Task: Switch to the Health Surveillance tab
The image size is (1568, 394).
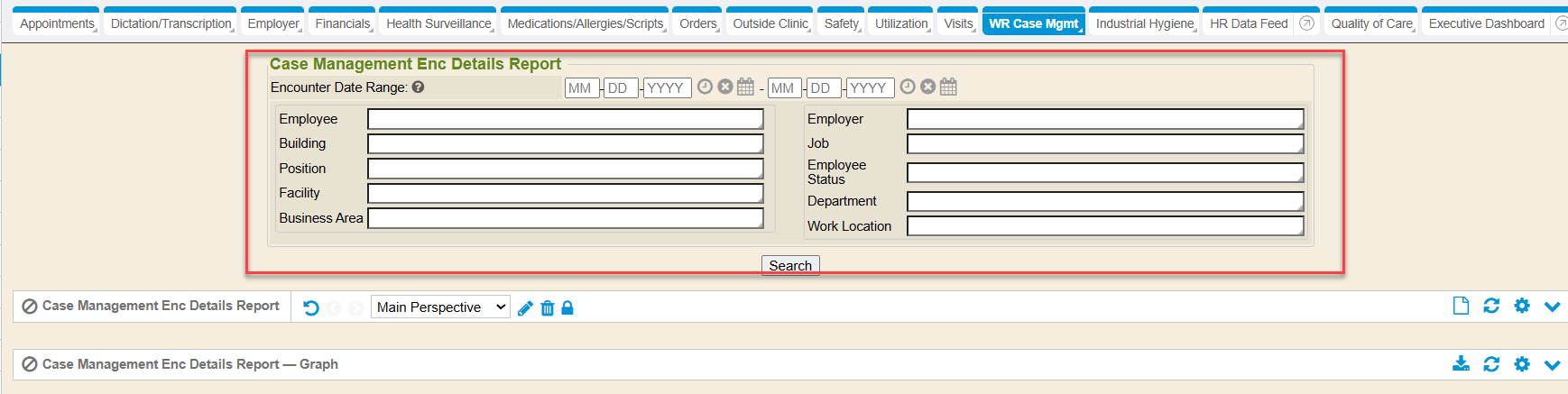Action: [438, 23]
